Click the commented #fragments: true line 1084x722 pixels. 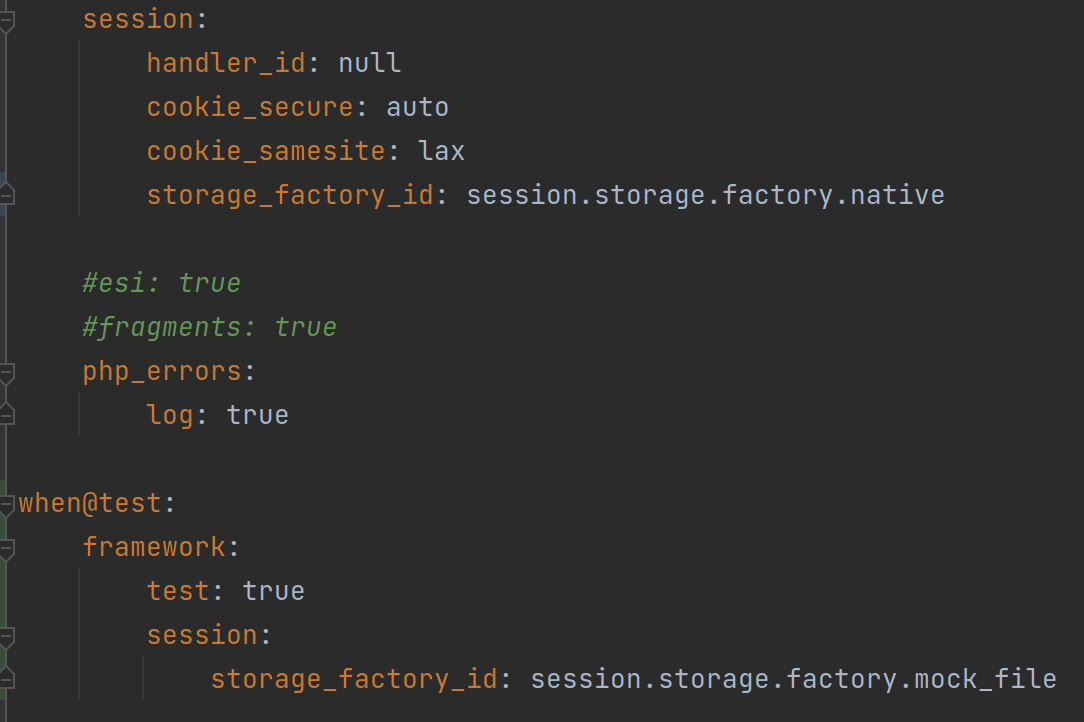(x=209, y=327)
